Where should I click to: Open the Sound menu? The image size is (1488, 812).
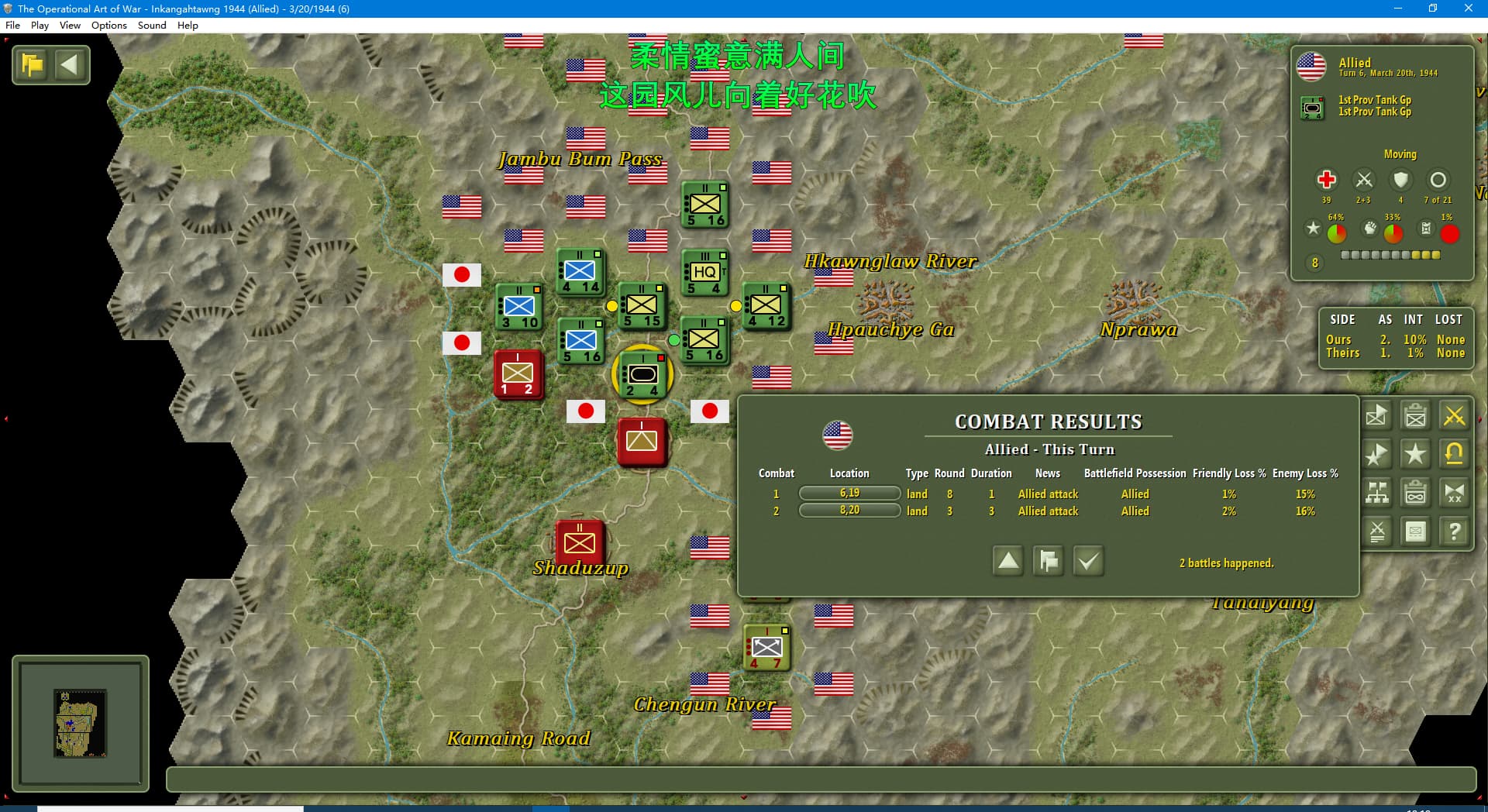(x=152, y=25)
